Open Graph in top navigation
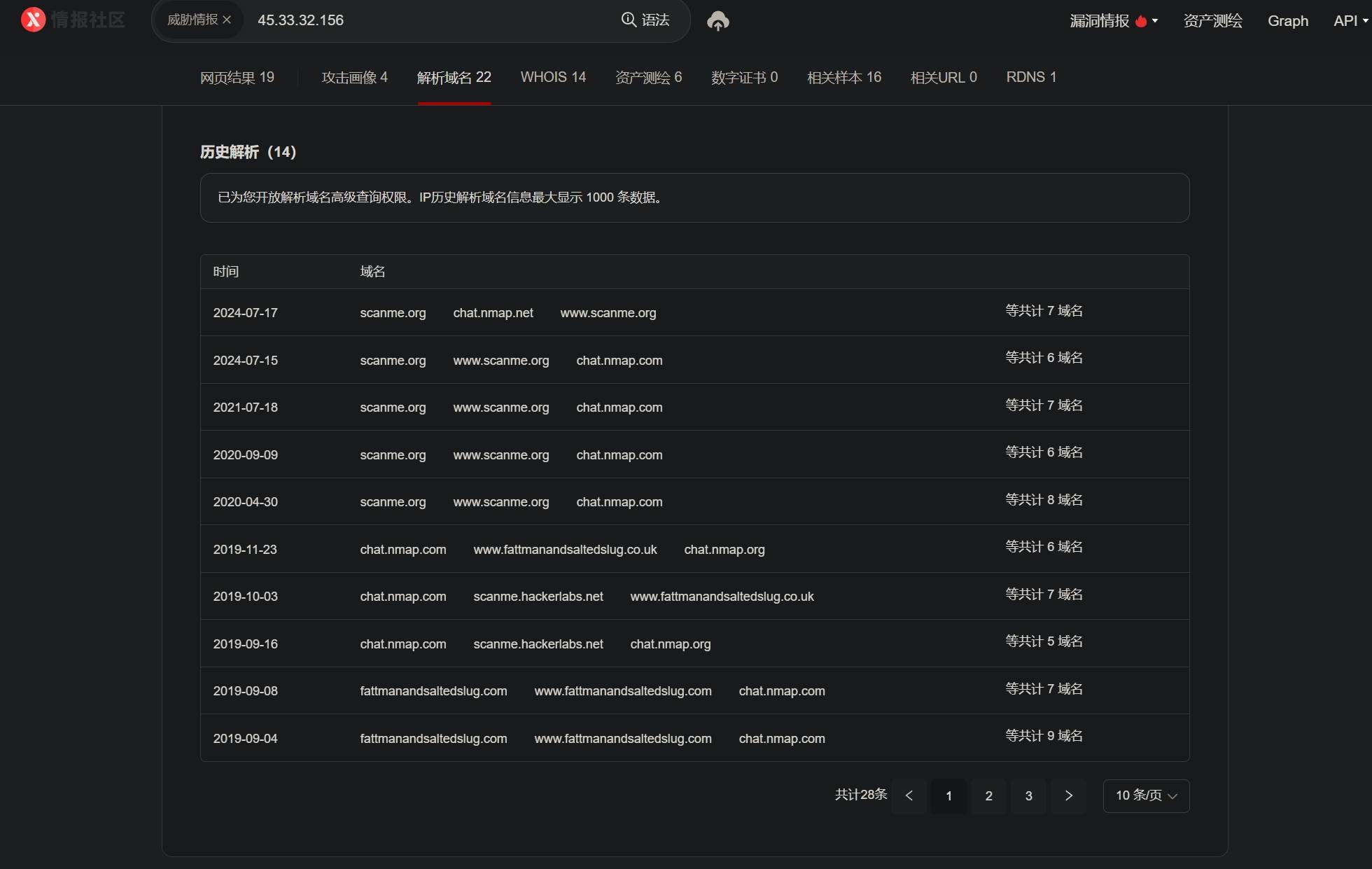The width and height of the screenshot is (1372, 869). [x=1287, y=21]
